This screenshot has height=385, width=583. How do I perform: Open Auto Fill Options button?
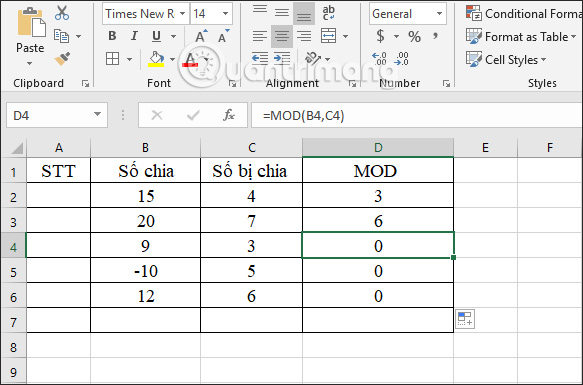pos(465,319)
